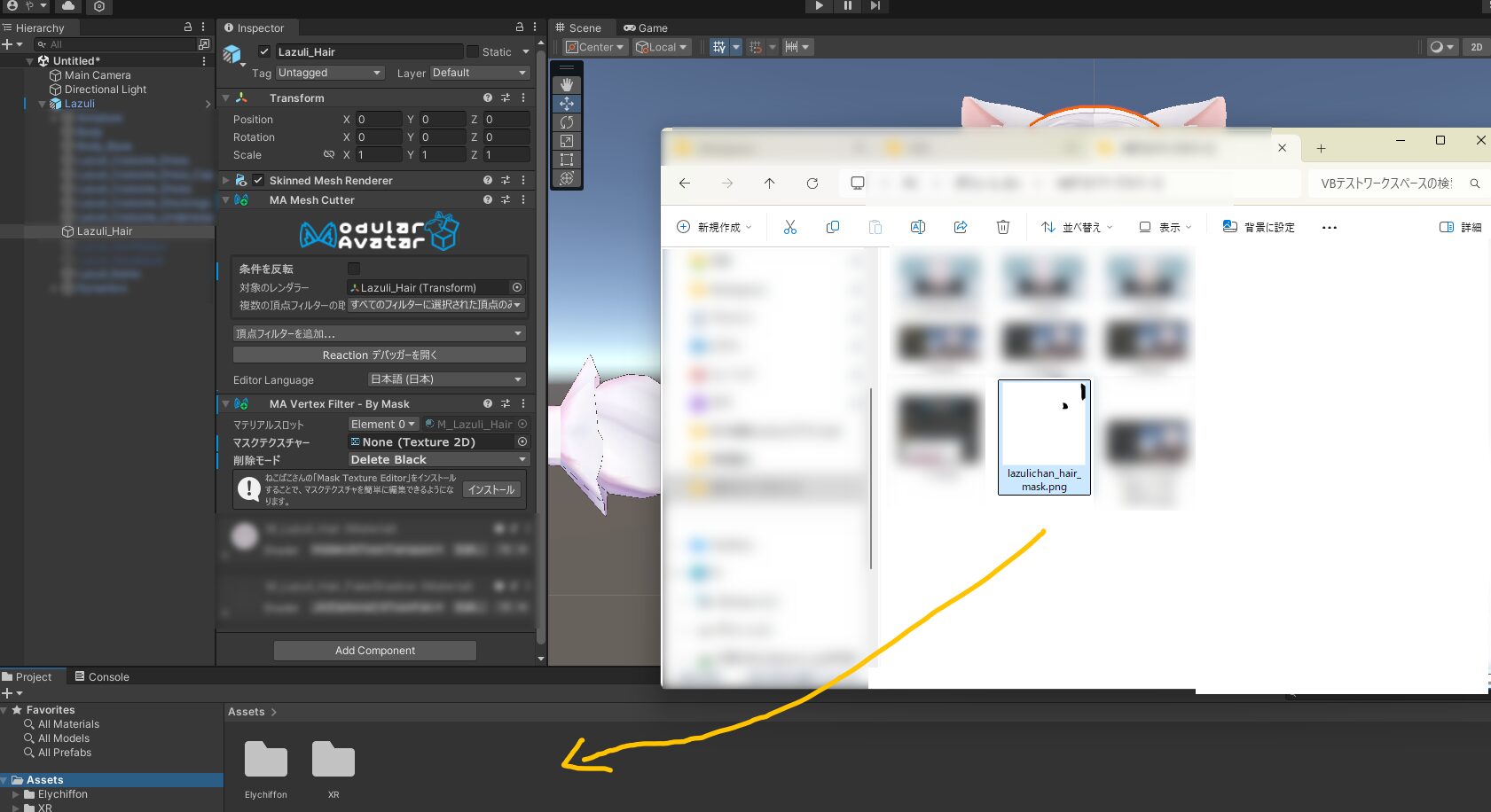Open the Tag Untagged dropdown

point(330,73)
